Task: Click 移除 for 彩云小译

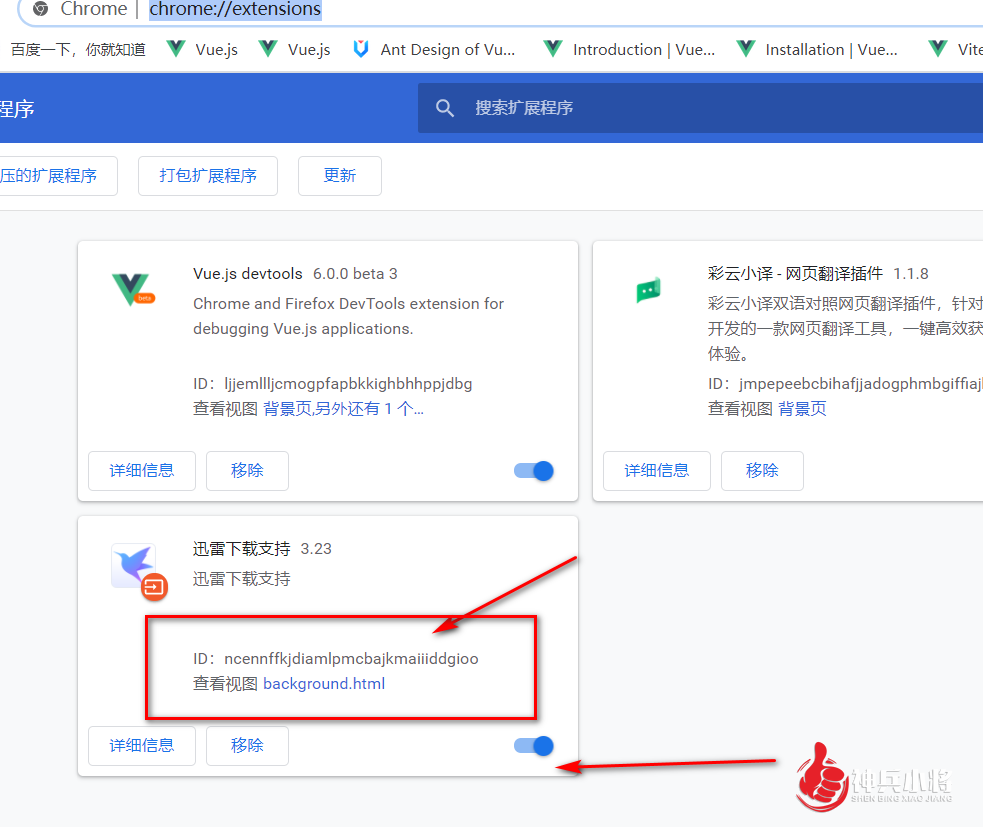Action: [x=762, y=471]
